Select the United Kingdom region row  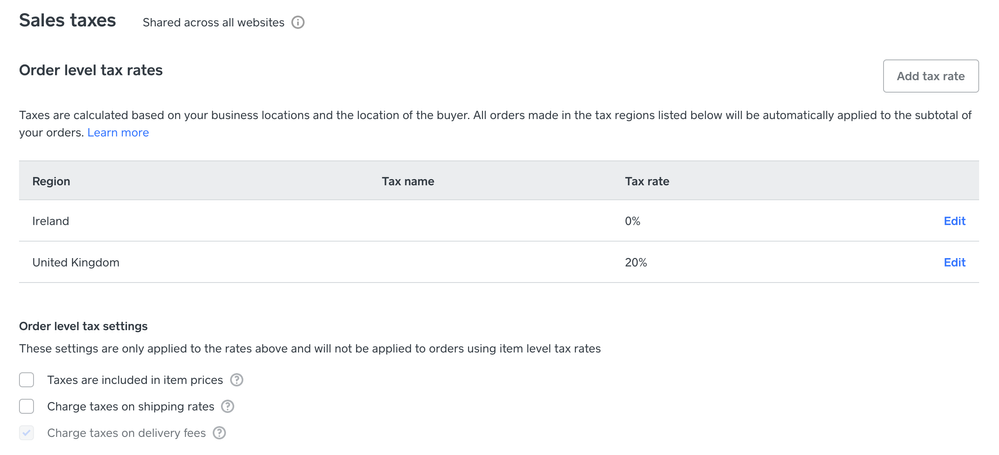click(76, 262)
